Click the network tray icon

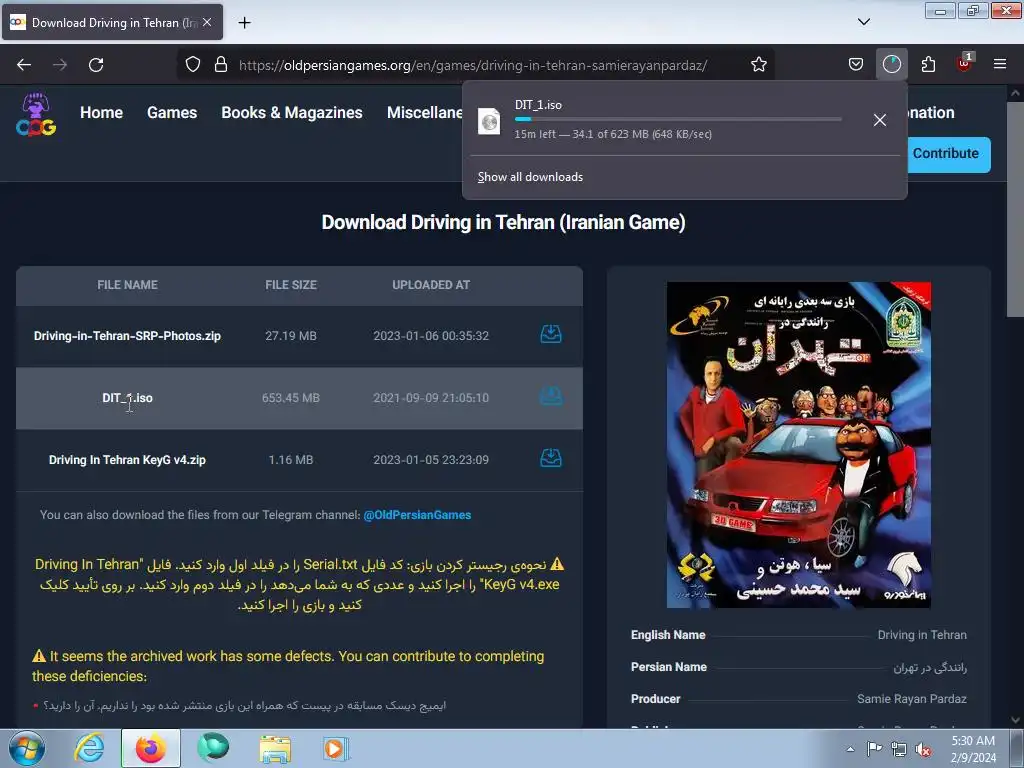899,749
